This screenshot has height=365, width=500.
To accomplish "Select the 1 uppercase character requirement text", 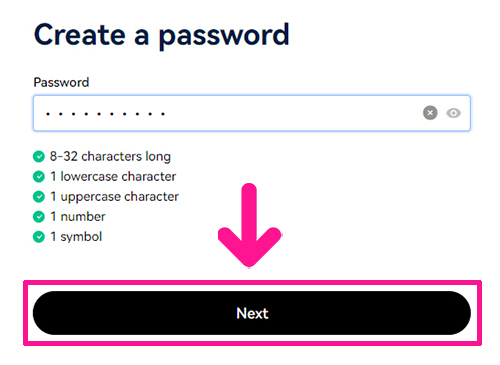I will [x=114, y=197].
